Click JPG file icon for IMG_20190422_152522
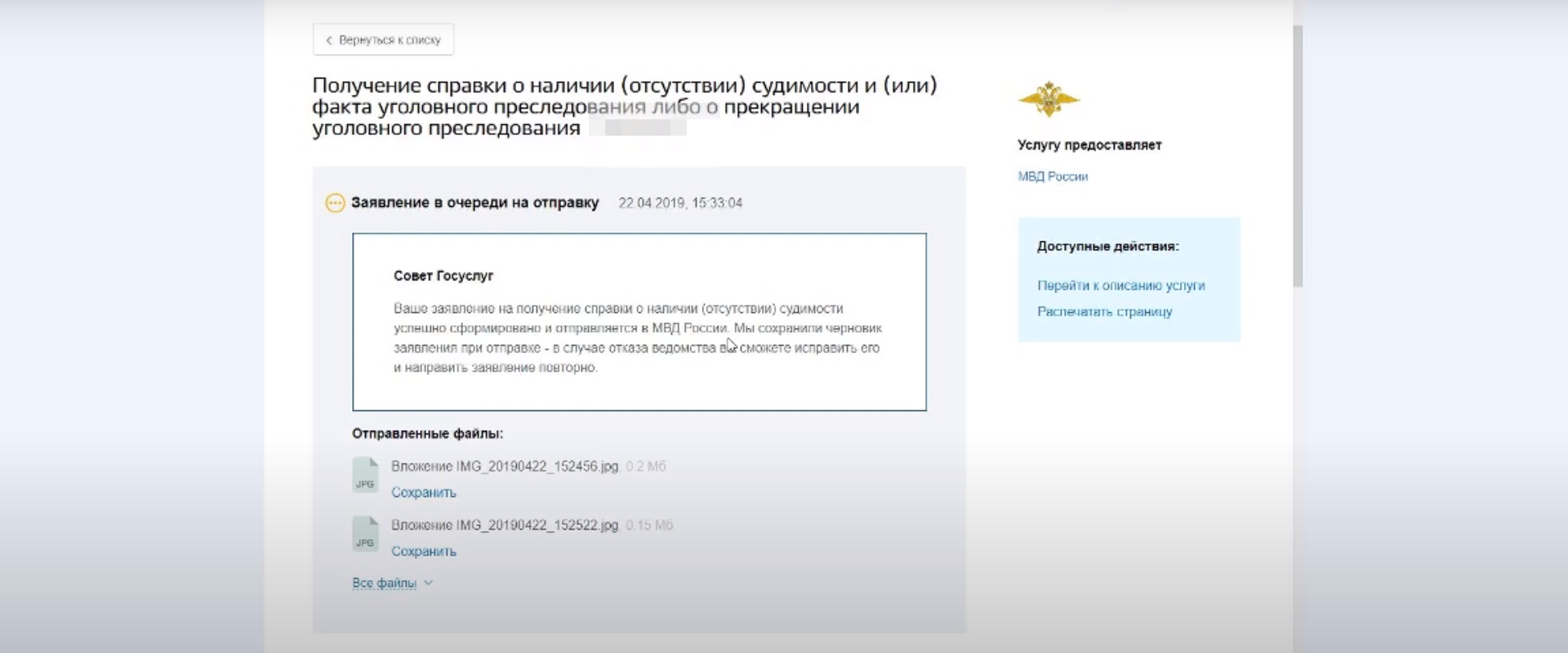This screenshot has width=1568, height=653. tap(365, 534)
